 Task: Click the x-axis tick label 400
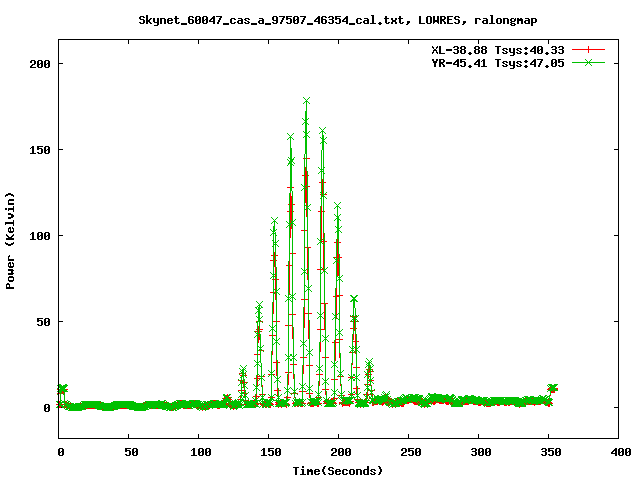pyautogui.click(x=621, y=452)
